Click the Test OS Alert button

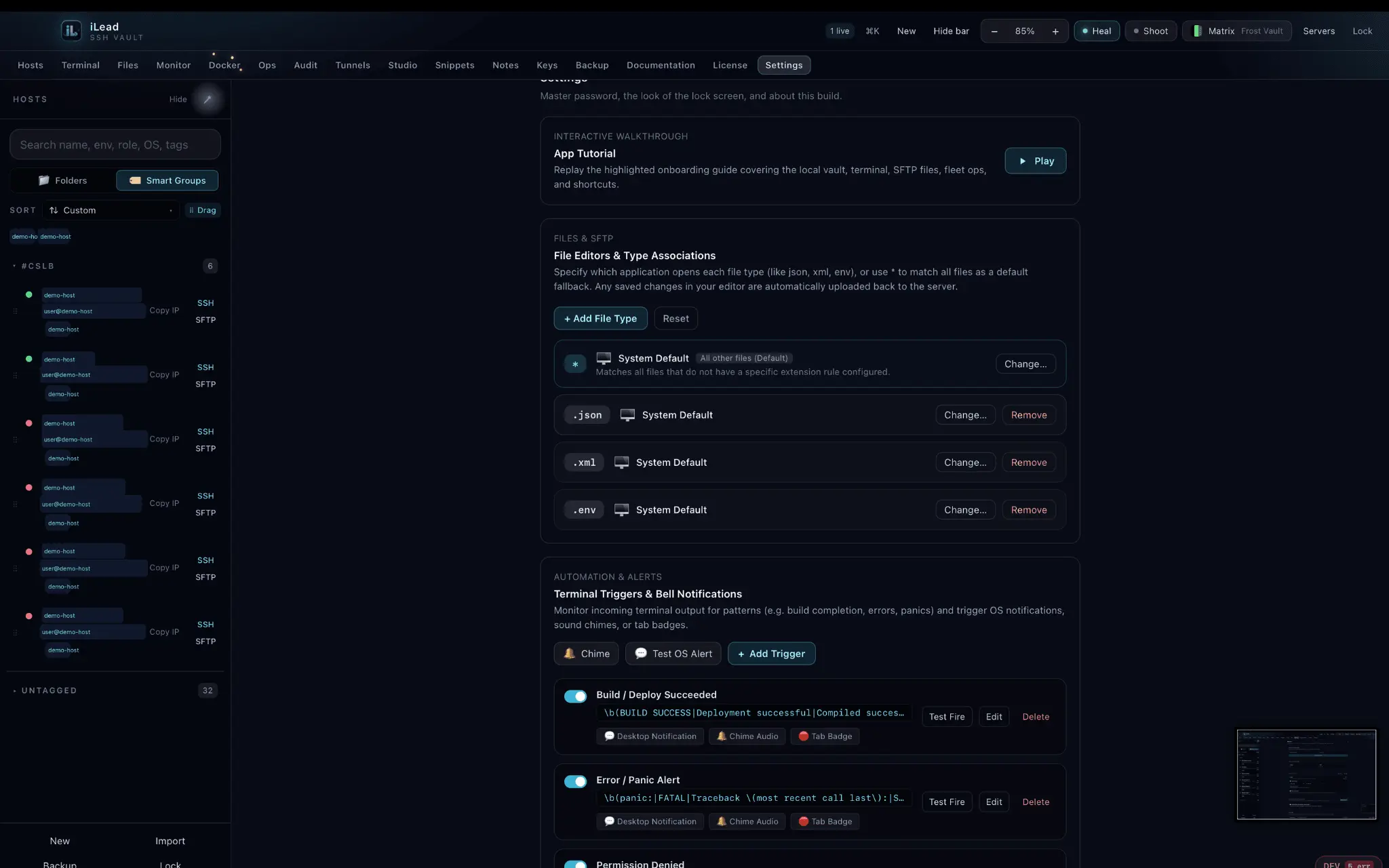pyautogui.click(x=673, y=654)
